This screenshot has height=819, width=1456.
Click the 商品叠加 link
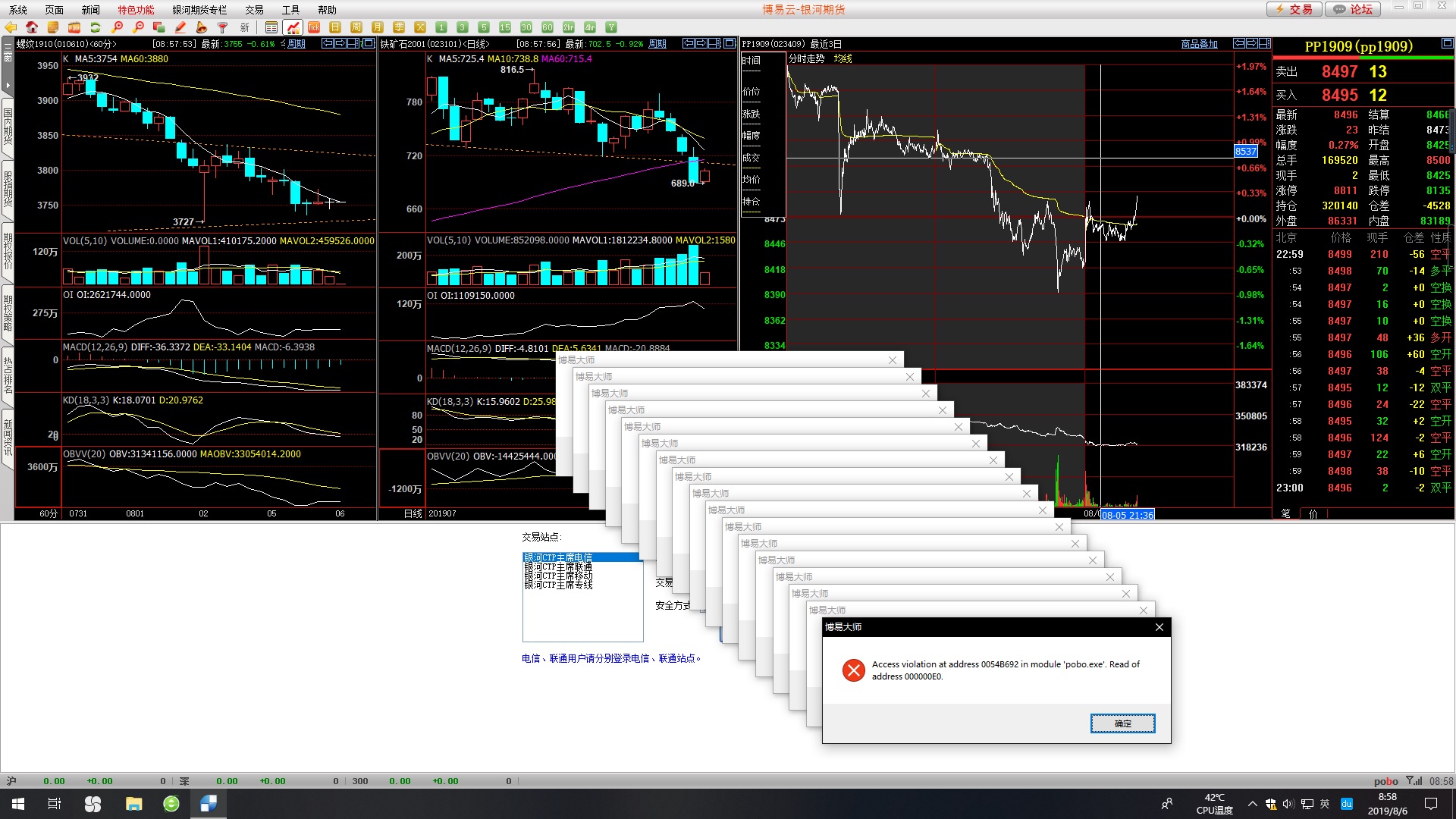(1199, 44)
